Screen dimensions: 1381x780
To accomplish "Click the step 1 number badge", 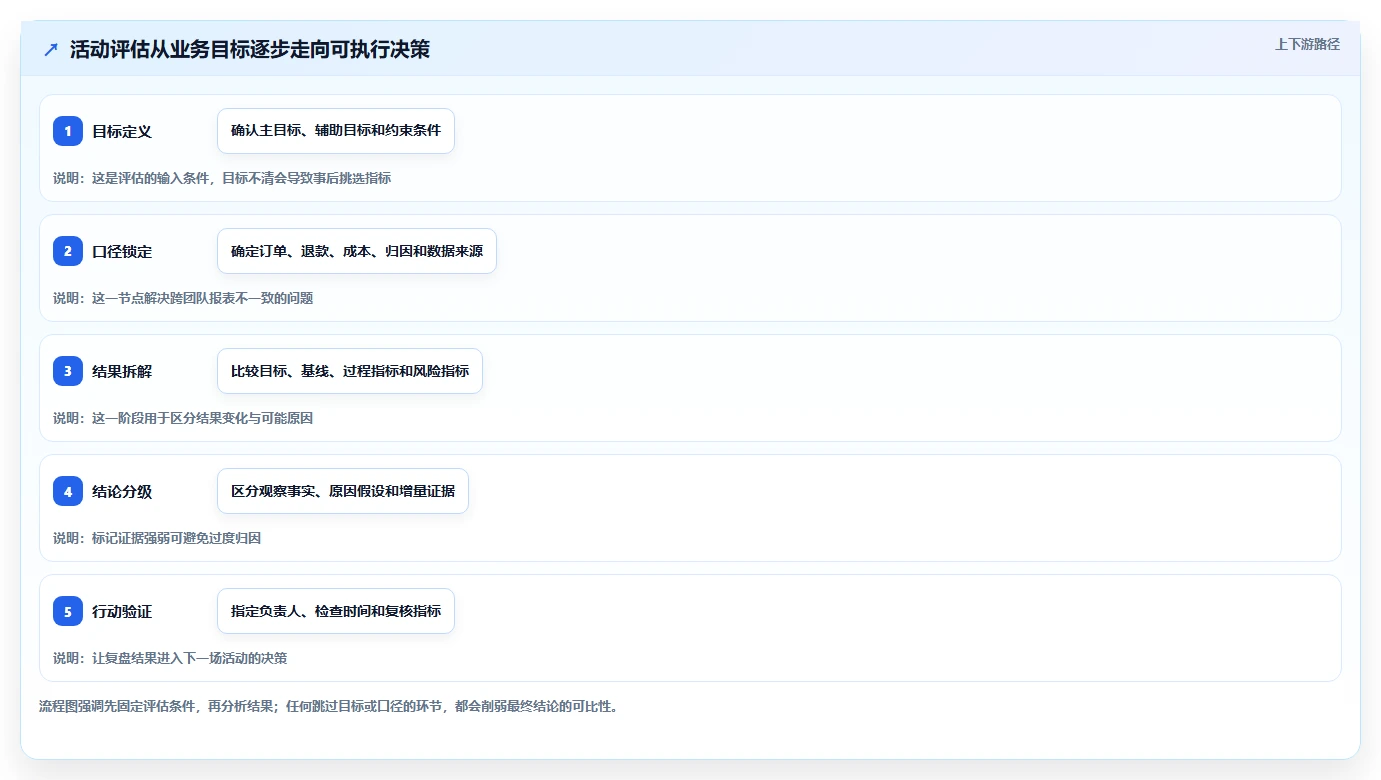I will pos(68,131).
